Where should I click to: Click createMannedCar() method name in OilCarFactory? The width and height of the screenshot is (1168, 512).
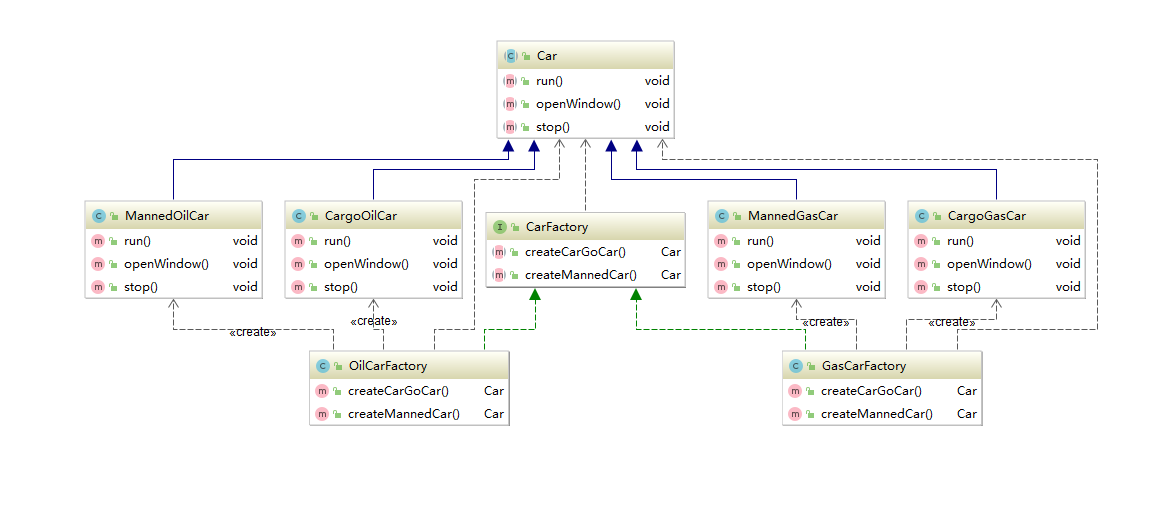(404, 414)
